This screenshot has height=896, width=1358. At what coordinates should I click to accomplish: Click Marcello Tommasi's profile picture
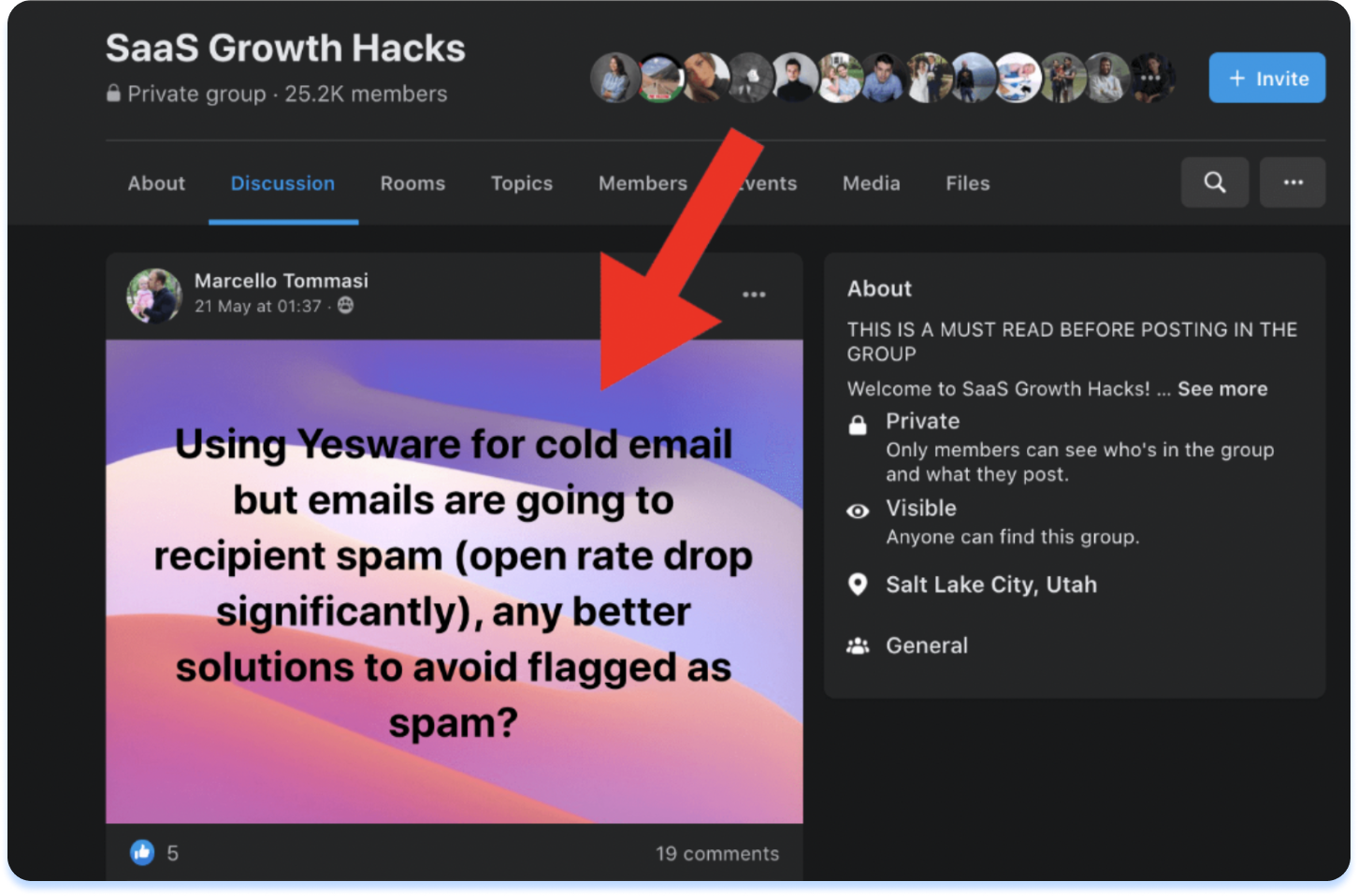click(x=154, y=296)
